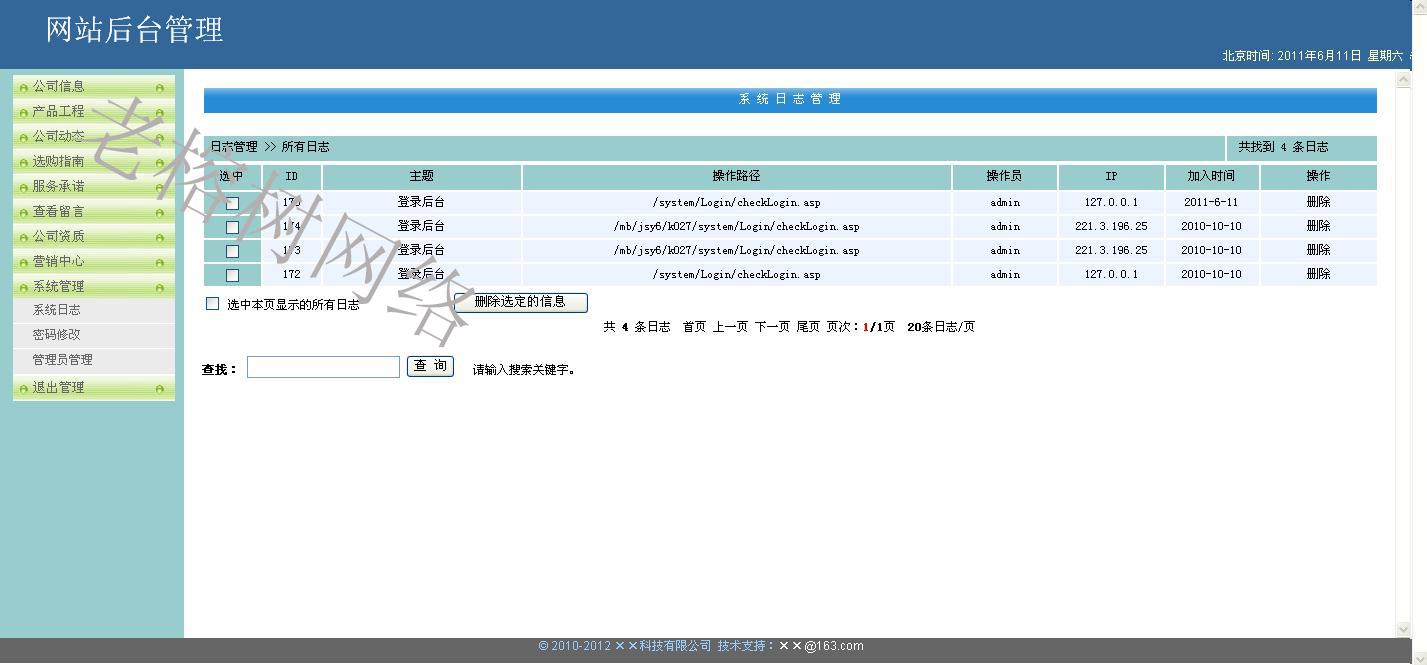Click the icon left of 营销中心
1427x665 pixels.
(x=24, y=263)
